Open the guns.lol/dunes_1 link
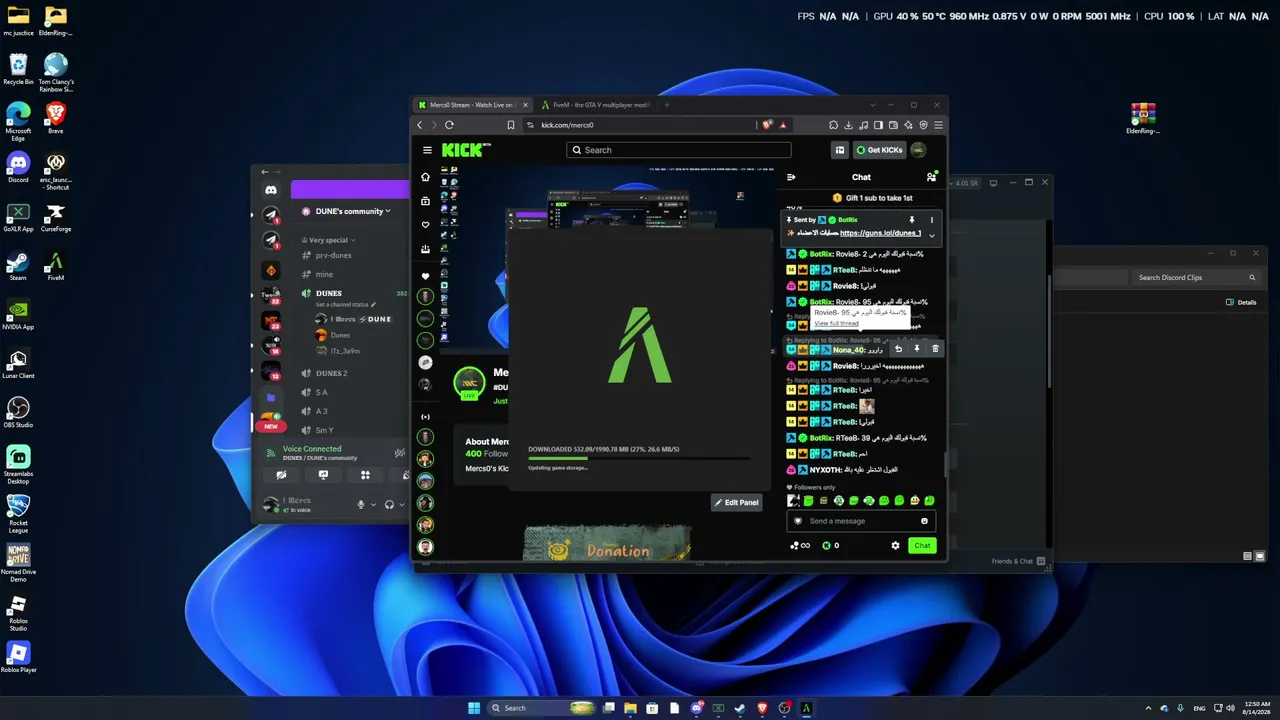Viewport: 1280px width, 720px height. click(880, 233)
